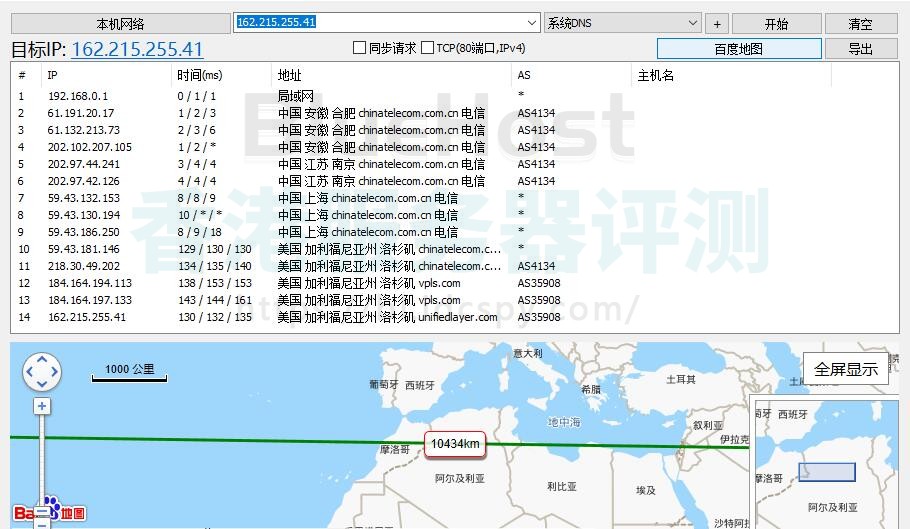Switch to the 百度地图 map tab
This screenshot has width=910, height=529.
click(738, 49)
